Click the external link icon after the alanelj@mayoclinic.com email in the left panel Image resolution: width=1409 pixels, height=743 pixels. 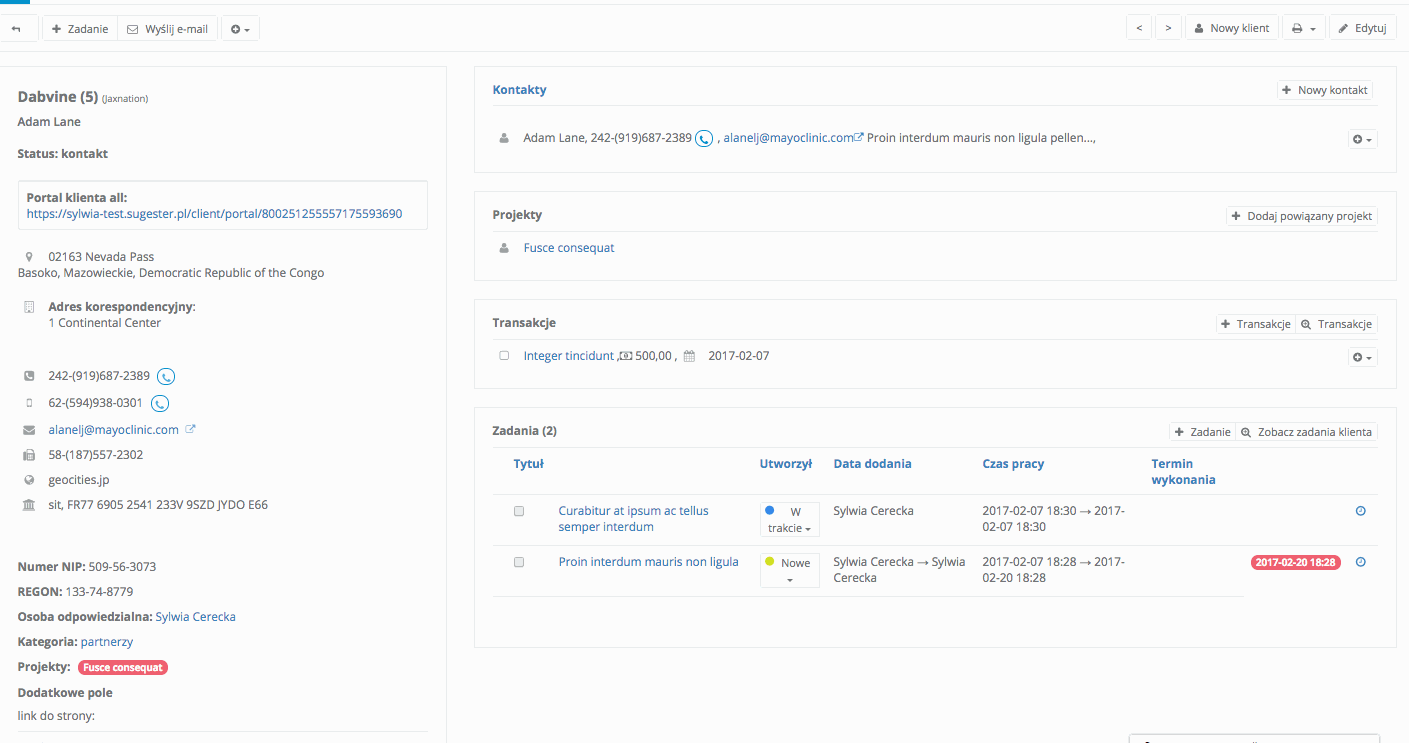tap(191, 430)
